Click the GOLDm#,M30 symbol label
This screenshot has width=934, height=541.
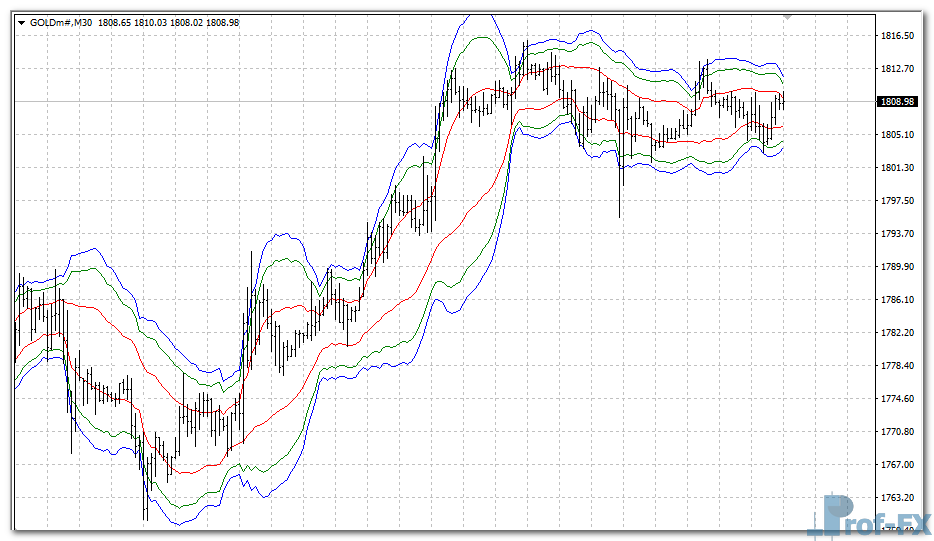(60, 21)
